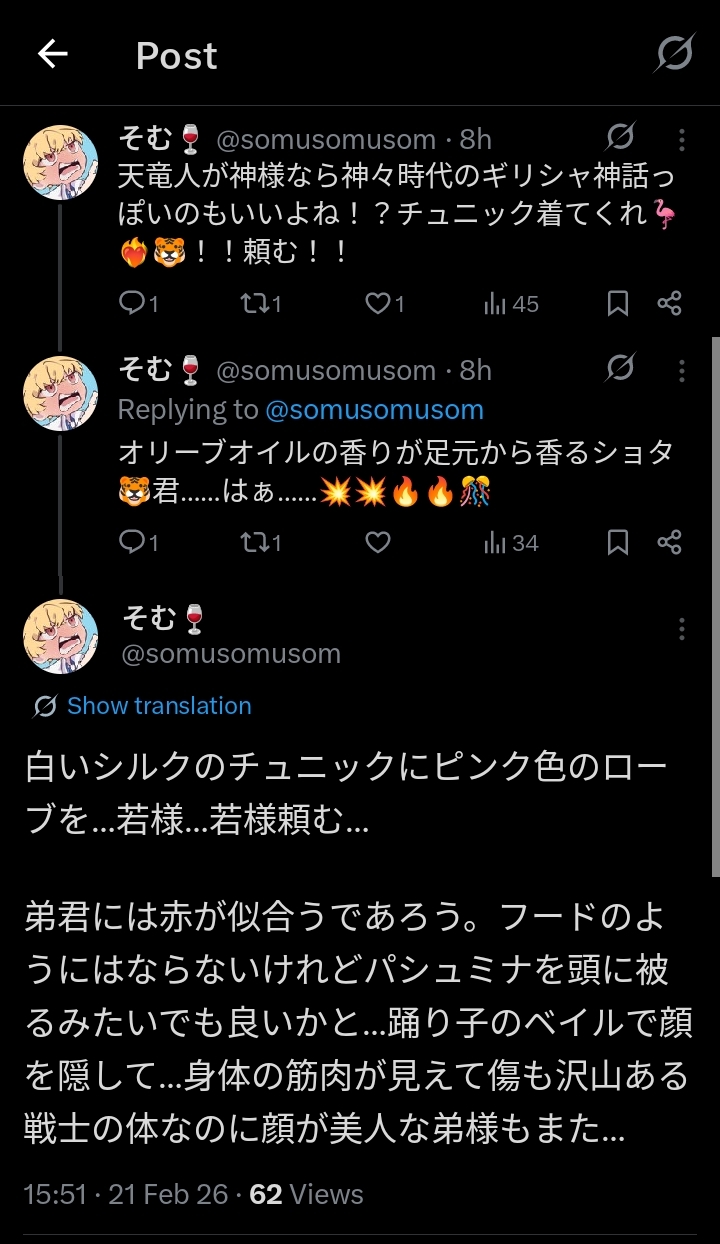Share the first post
Image resolution: width=720 pixels, height=1244 pixels.
(x=669, y=303)
